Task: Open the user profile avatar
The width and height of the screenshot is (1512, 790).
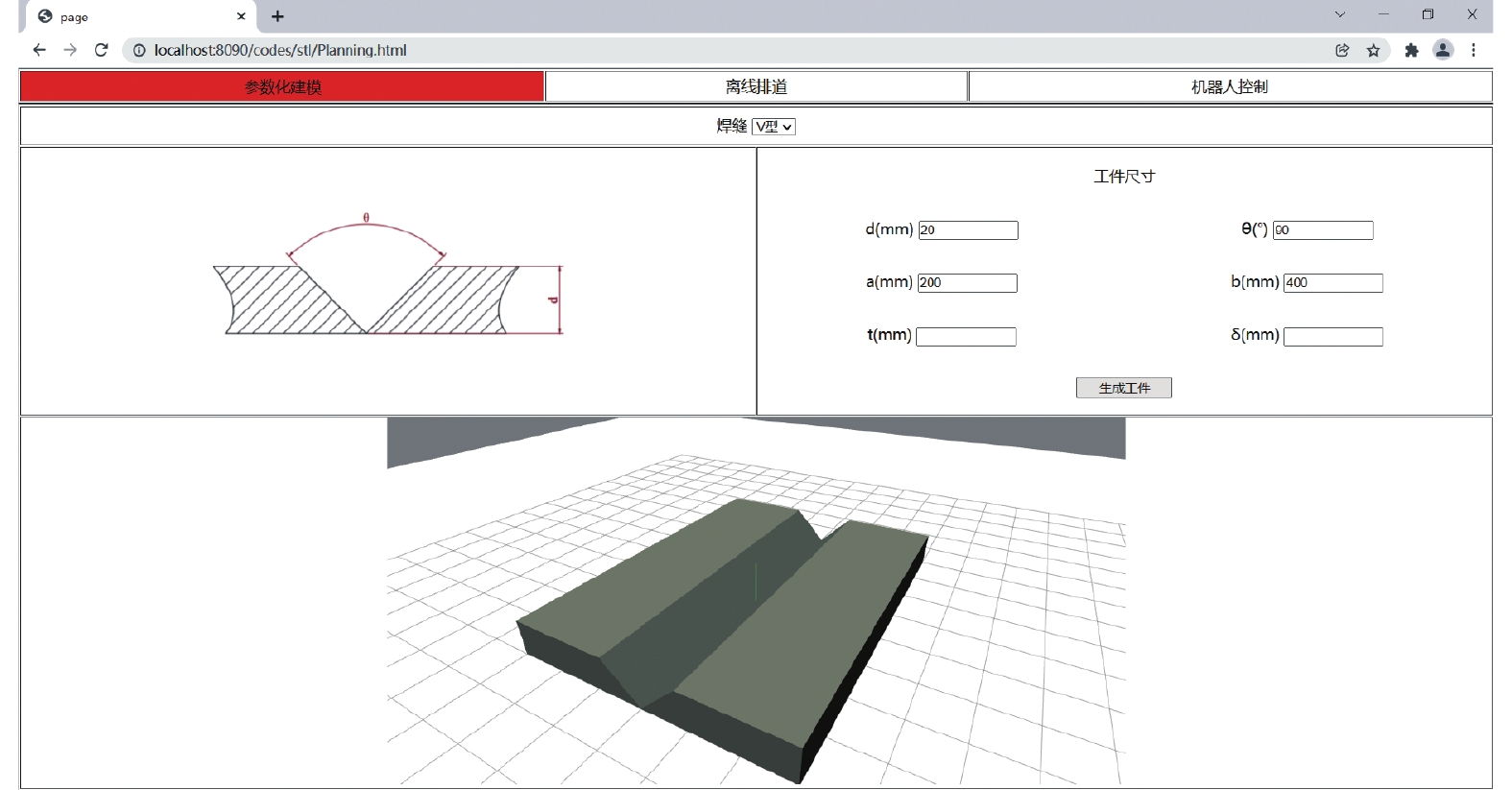Action: [x=1442, y=50]
